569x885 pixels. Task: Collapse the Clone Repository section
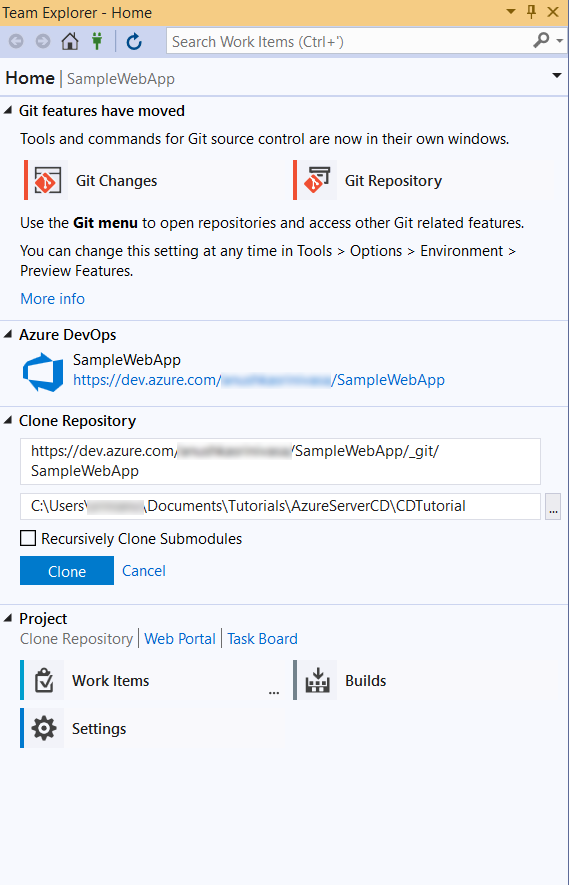8,420
